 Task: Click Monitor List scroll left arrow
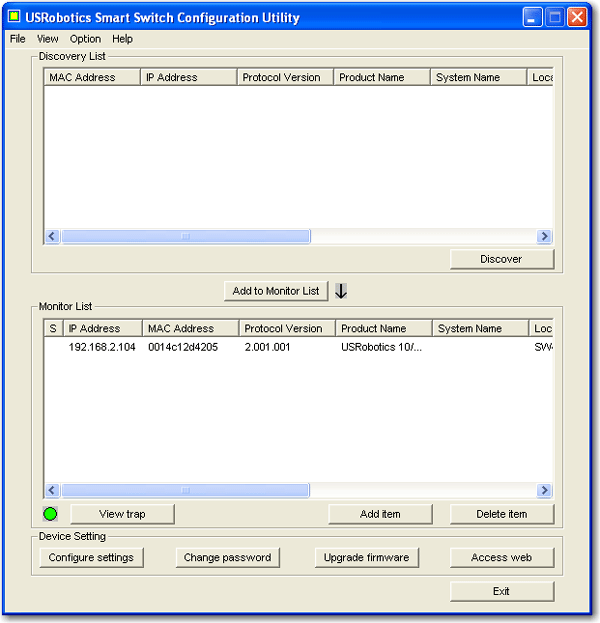[x=52, y=490]
